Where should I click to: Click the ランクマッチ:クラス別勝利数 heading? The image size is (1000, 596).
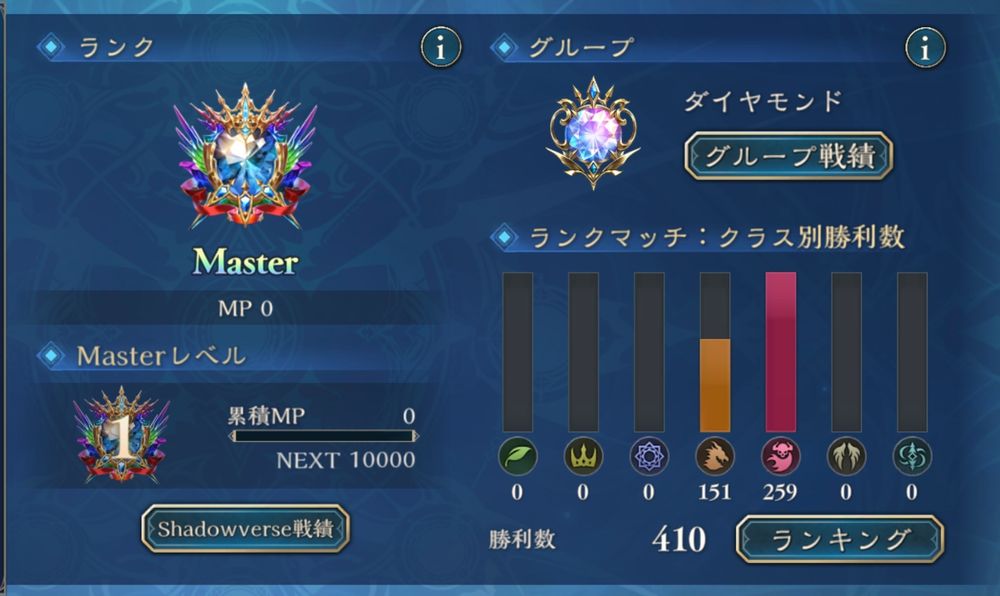717,237
